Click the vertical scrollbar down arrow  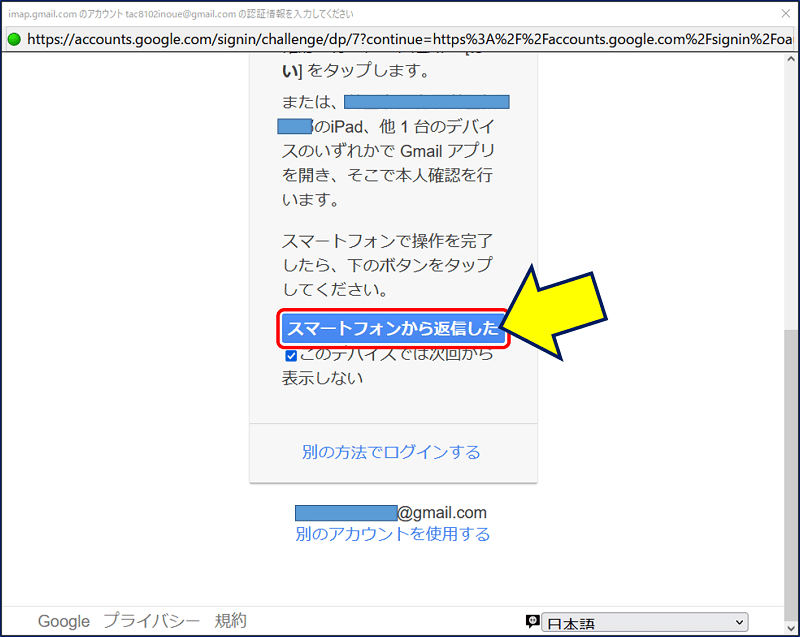click(791, 628)
